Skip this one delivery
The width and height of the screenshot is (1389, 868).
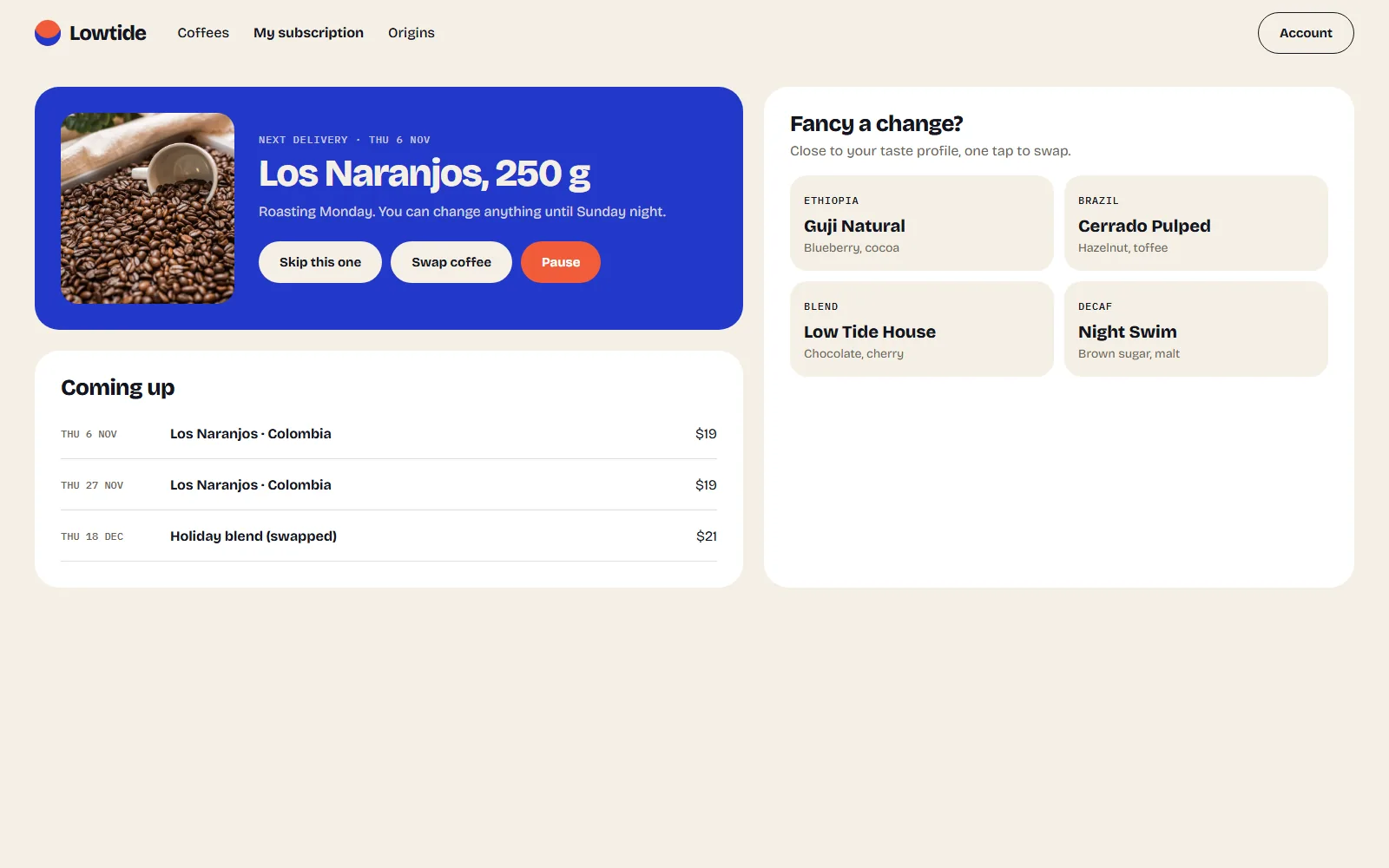(320, 262)
